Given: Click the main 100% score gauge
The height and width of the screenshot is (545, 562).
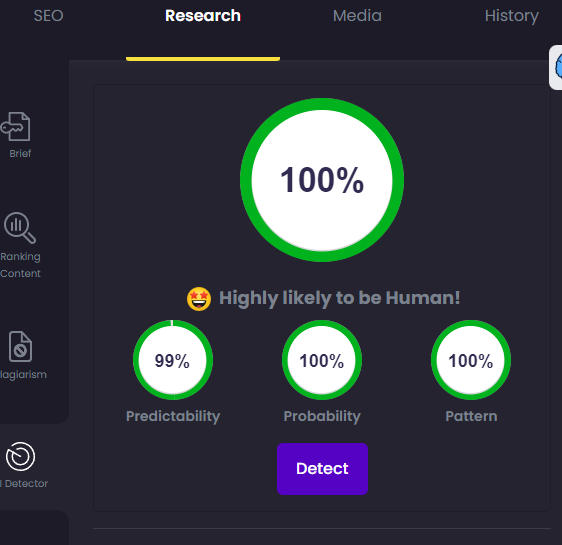Looking at the screenshot, I should pyautogui.click(x=322, y=180).
